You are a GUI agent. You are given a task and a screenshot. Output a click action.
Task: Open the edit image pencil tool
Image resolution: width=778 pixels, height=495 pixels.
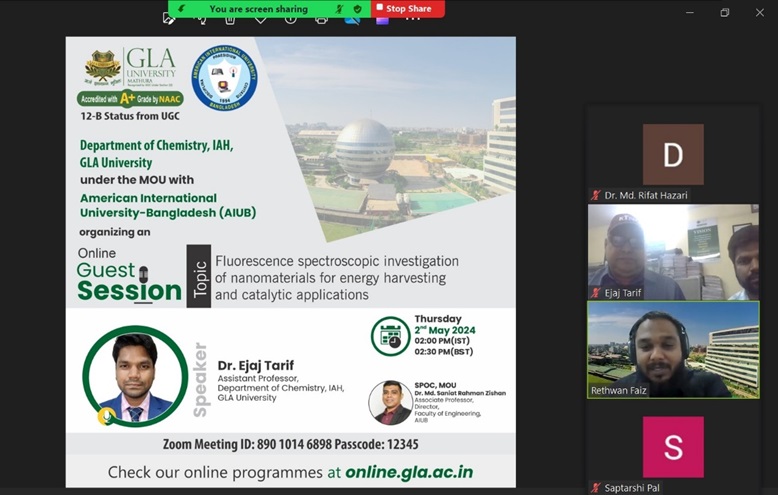170,18
